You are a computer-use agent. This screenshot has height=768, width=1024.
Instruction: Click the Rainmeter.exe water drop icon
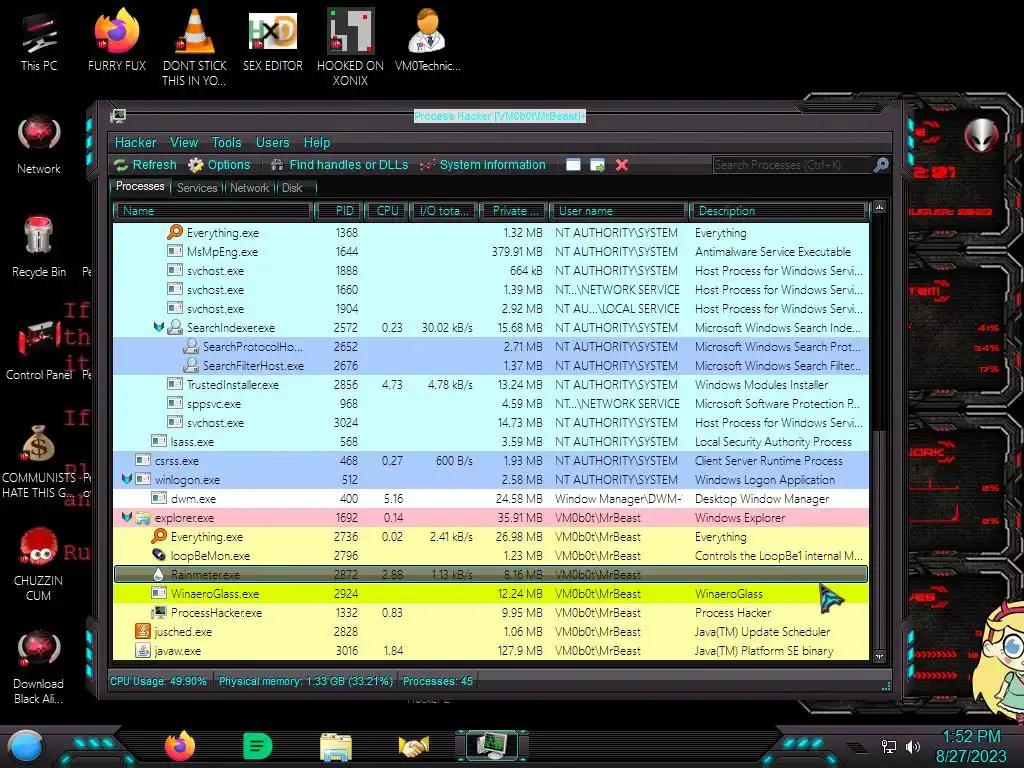pyautogui.click(x=159, y=574)
